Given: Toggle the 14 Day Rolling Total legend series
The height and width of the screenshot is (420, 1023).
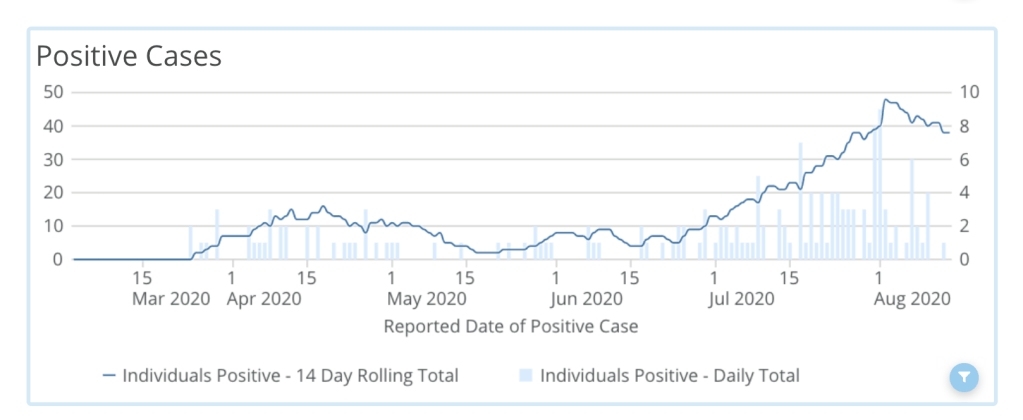Looking at the screenshot, I should pos(290,376).
